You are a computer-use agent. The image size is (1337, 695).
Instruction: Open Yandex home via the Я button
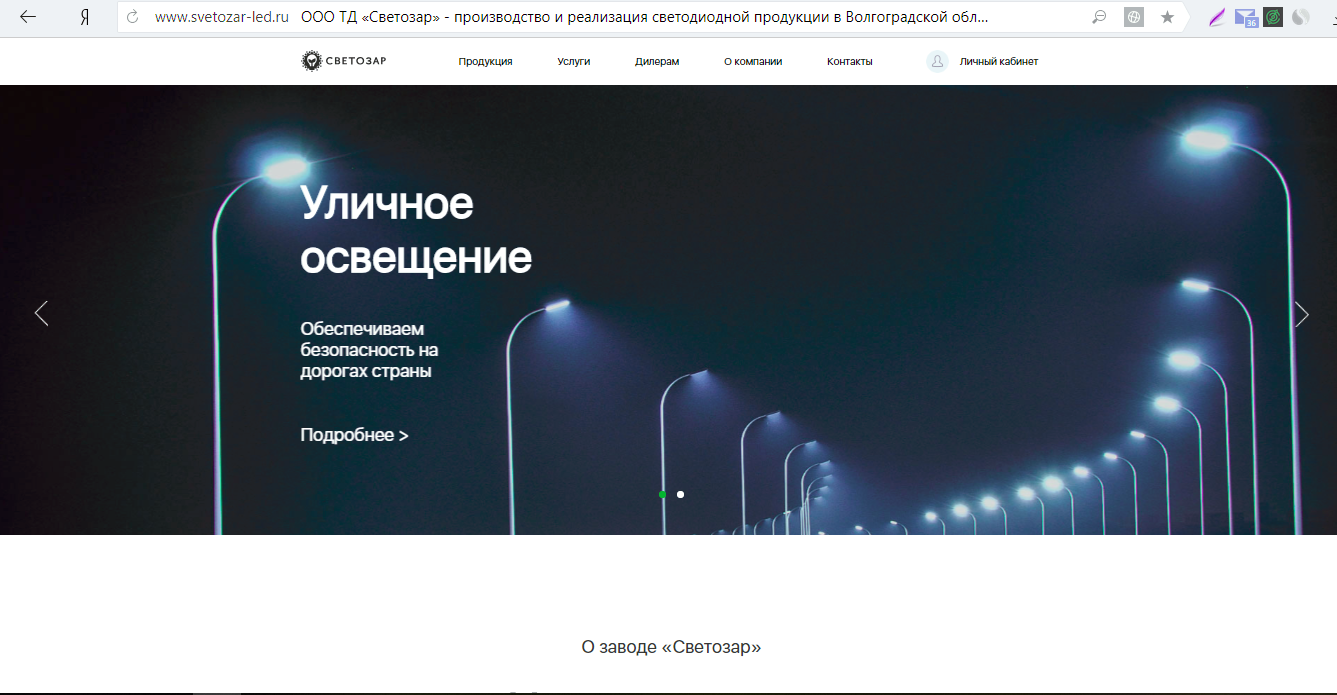point(85,17)
